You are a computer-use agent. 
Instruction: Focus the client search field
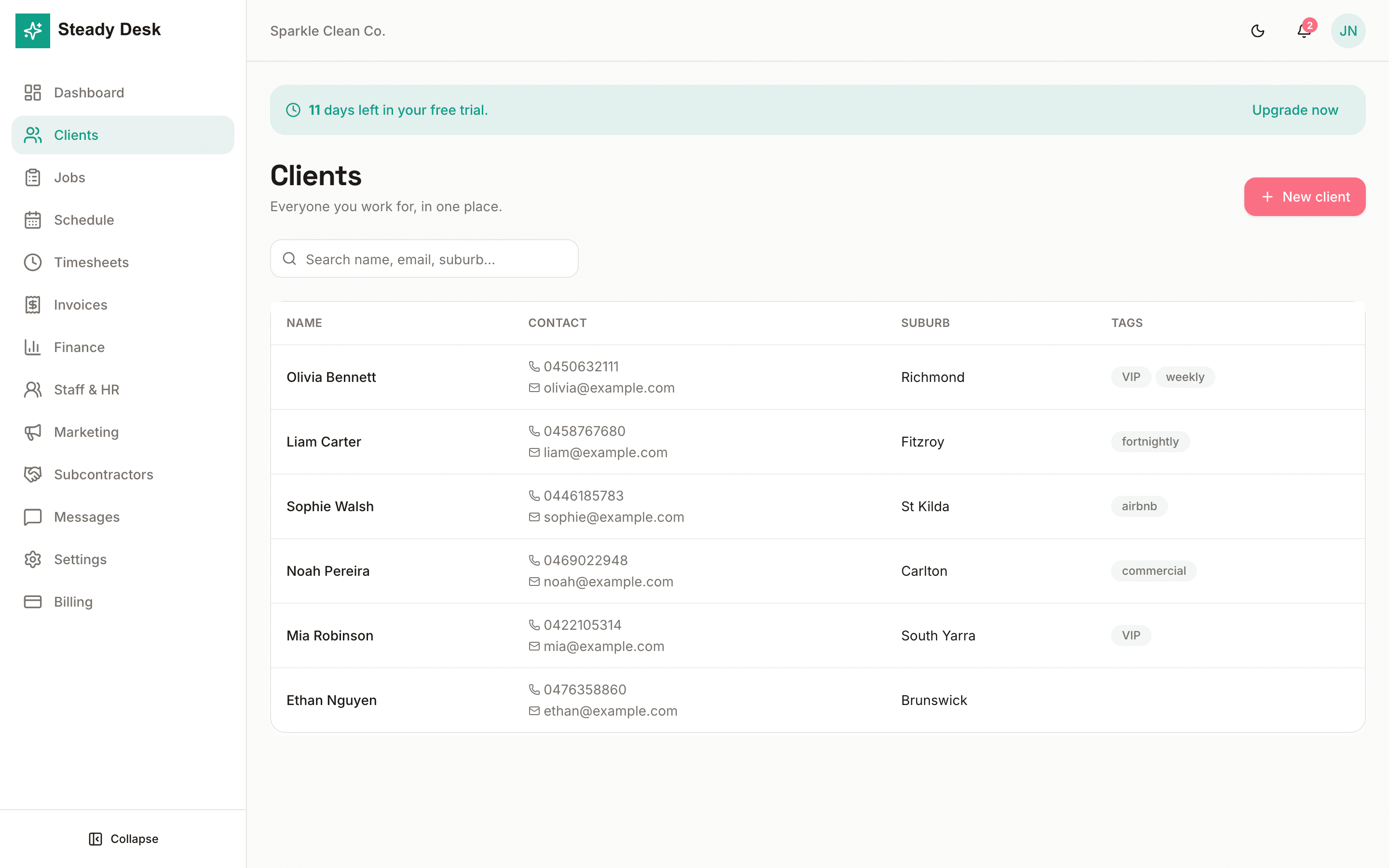tap(424, 259)
